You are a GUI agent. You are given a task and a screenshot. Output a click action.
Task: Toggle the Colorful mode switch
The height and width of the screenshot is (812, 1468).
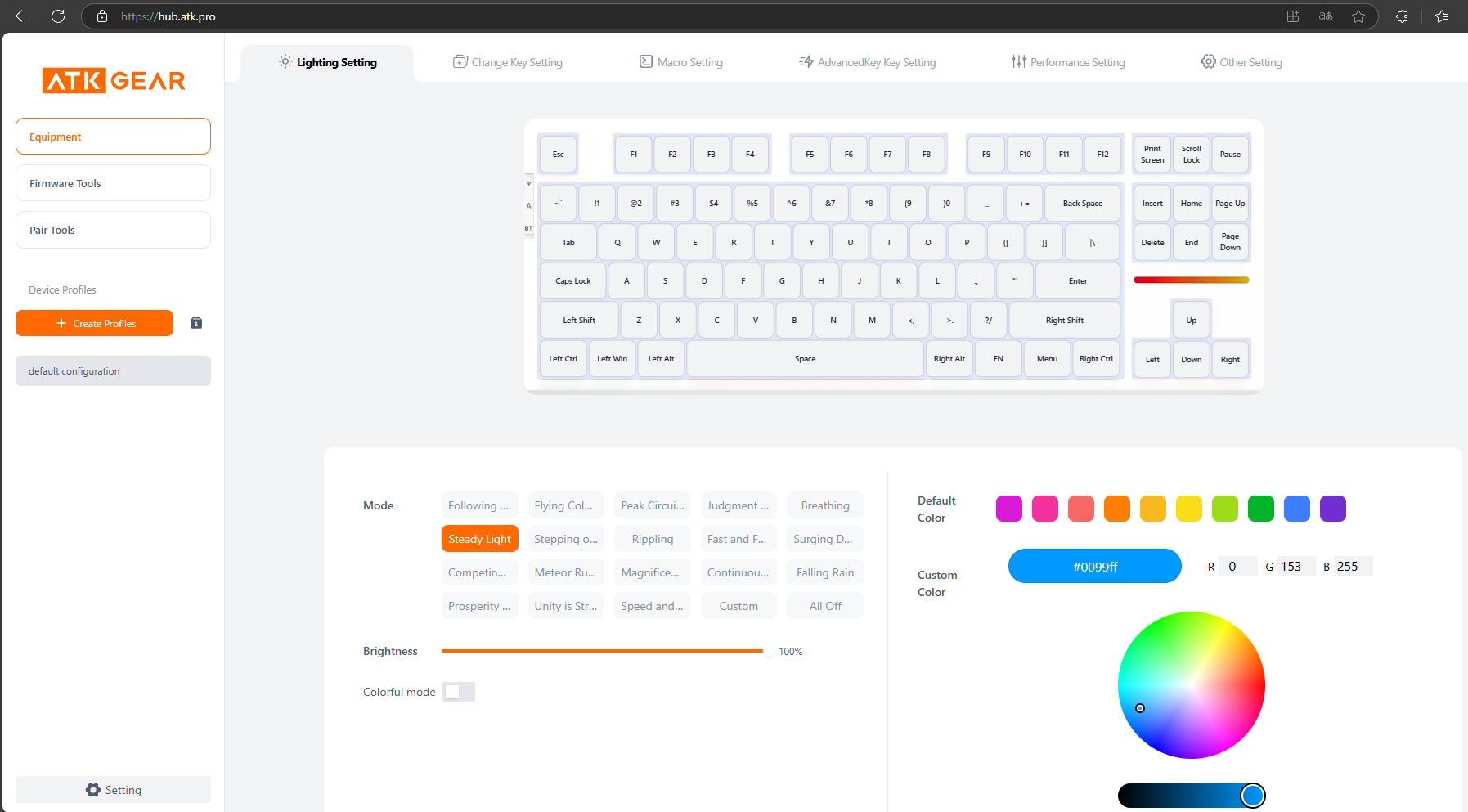click(459, 692)
